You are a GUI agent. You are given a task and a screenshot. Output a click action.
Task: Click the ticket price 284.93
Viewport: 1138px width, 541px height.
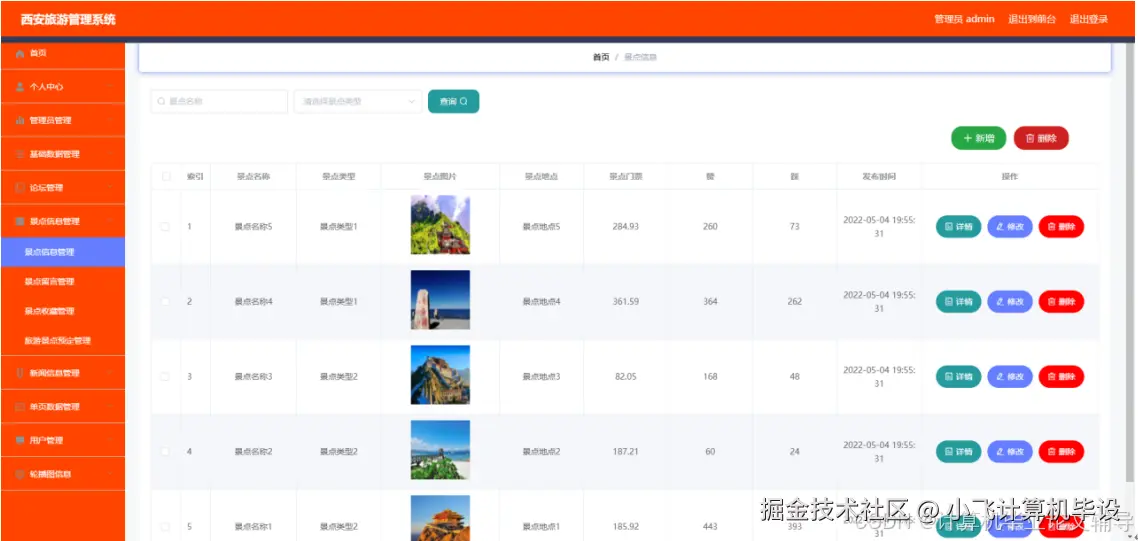pyautogui.click(x=626, y=227)
